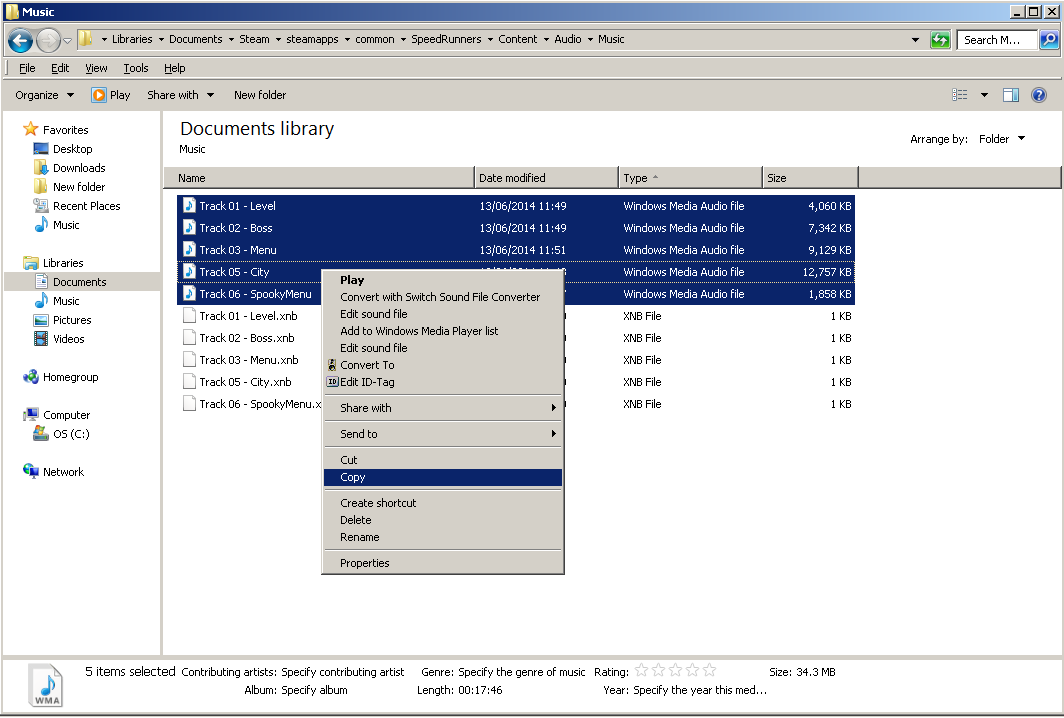This screenshot has width=1064, height=718.
Task: Open OS (C:) drive
Action: click(71, 434)
